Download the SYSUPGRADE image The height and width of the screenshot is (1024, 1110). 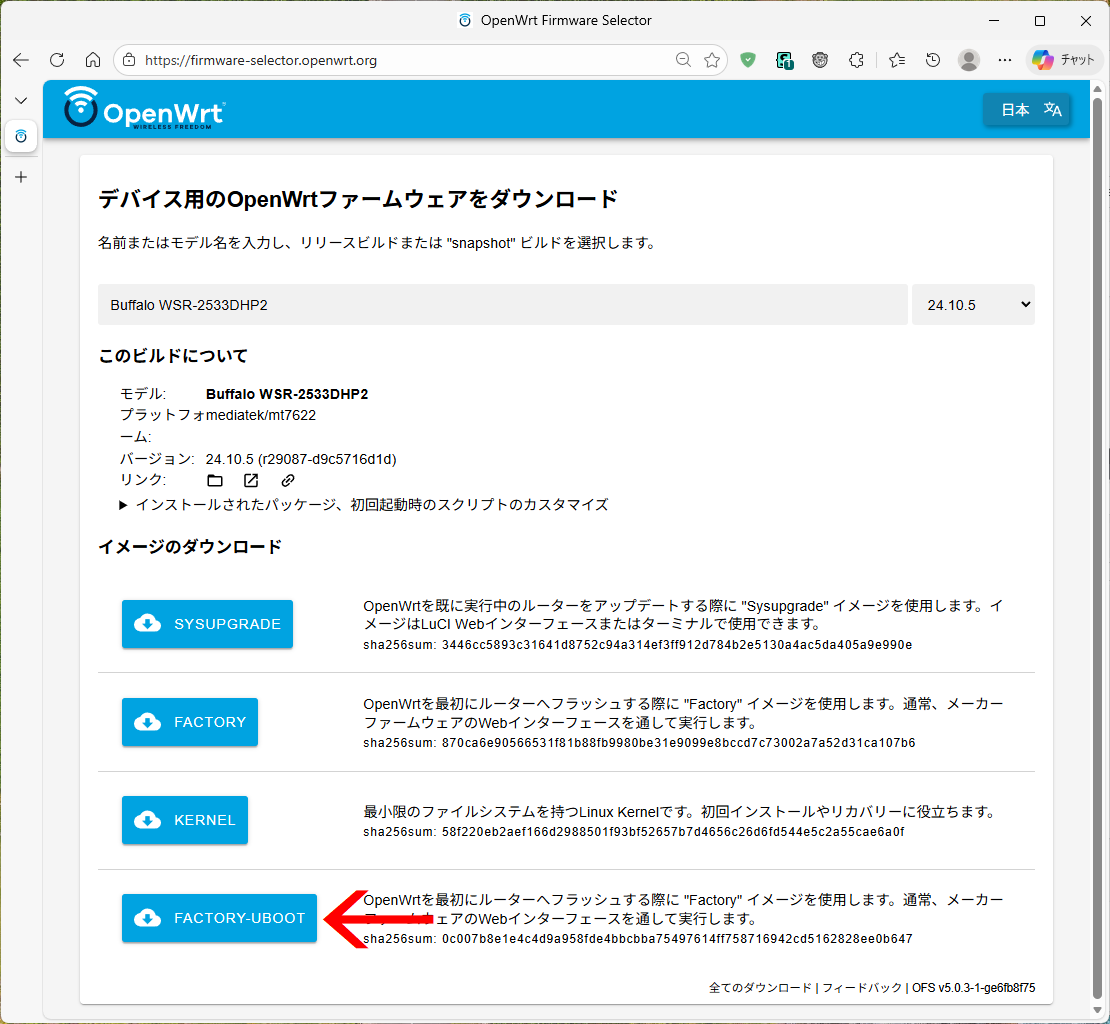pyautogui.click(x=207, y=624)
